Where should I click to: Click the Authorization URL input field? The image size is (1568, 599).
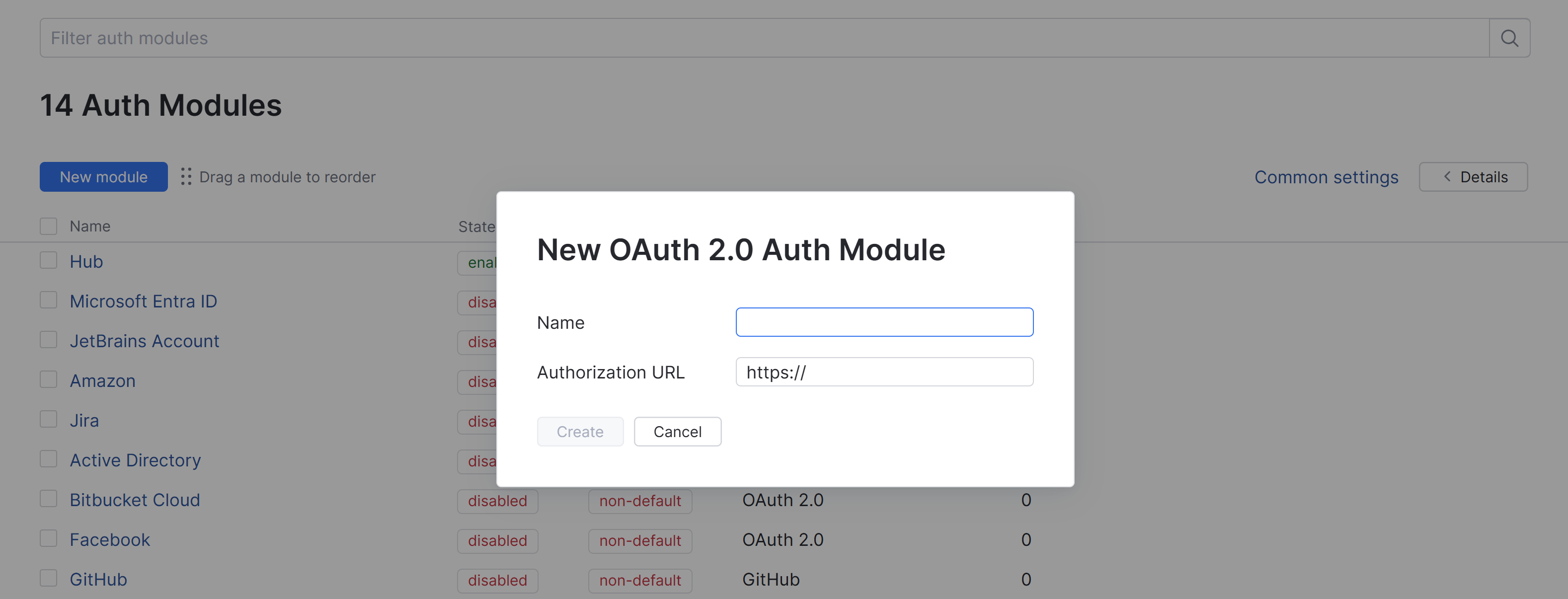pyautogui.click(x=884, y=372)
